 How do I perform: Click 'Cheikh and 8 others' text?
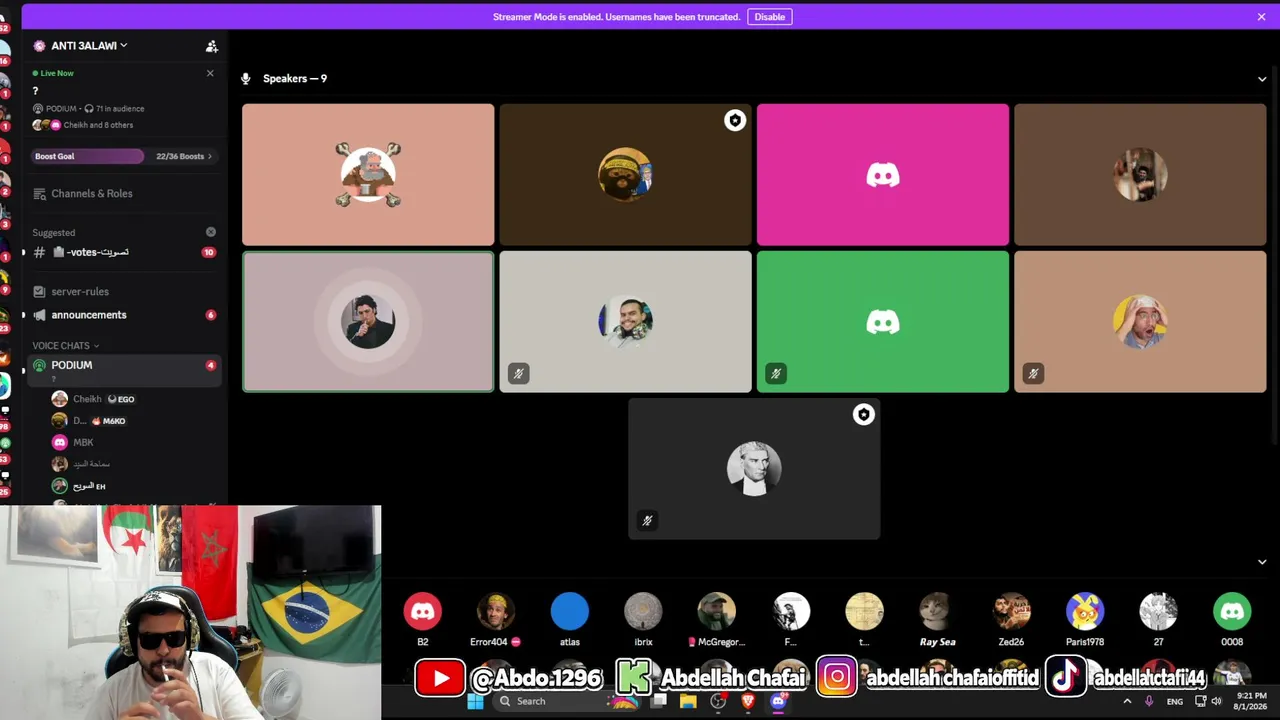click(x=98, y=125)
